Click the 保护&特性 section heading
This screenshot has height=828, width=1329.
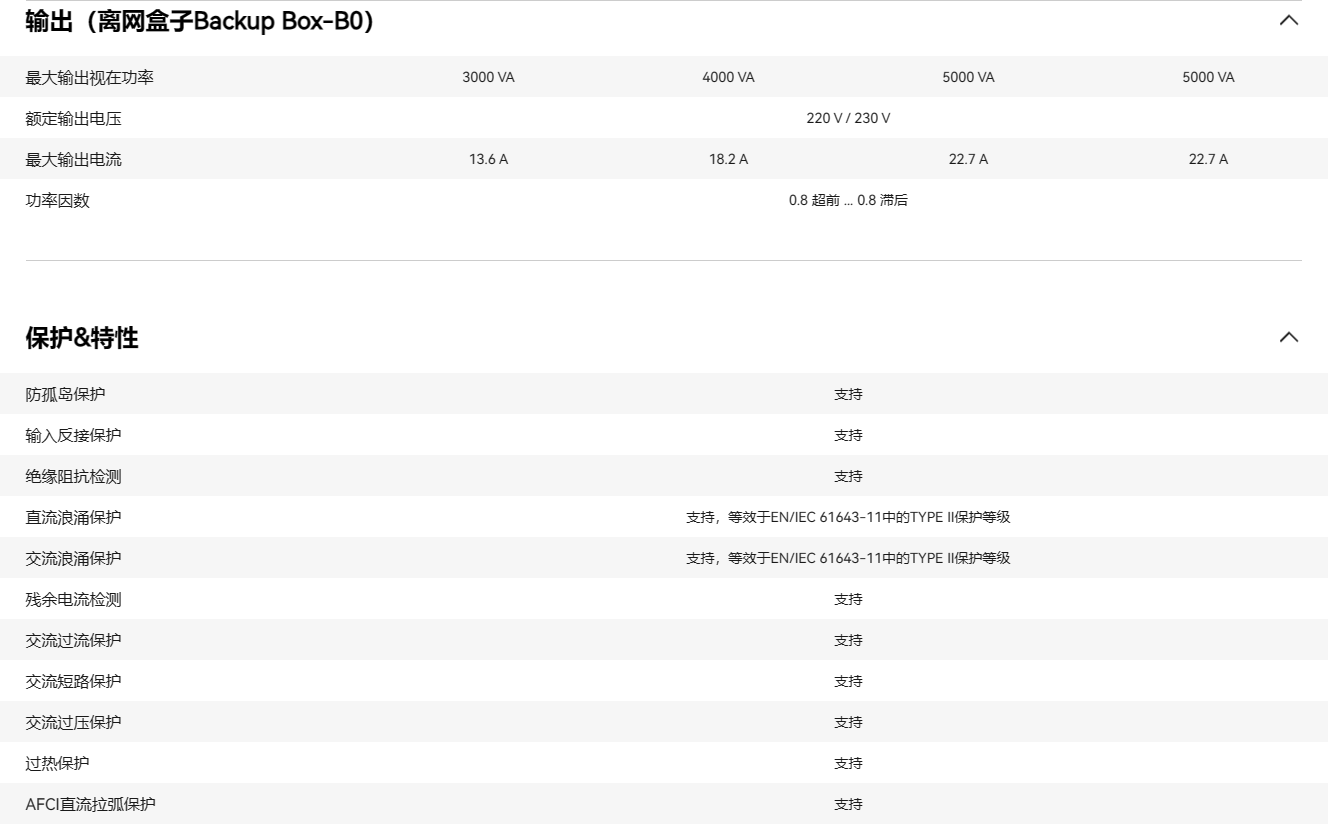click(x=82, y=338)
